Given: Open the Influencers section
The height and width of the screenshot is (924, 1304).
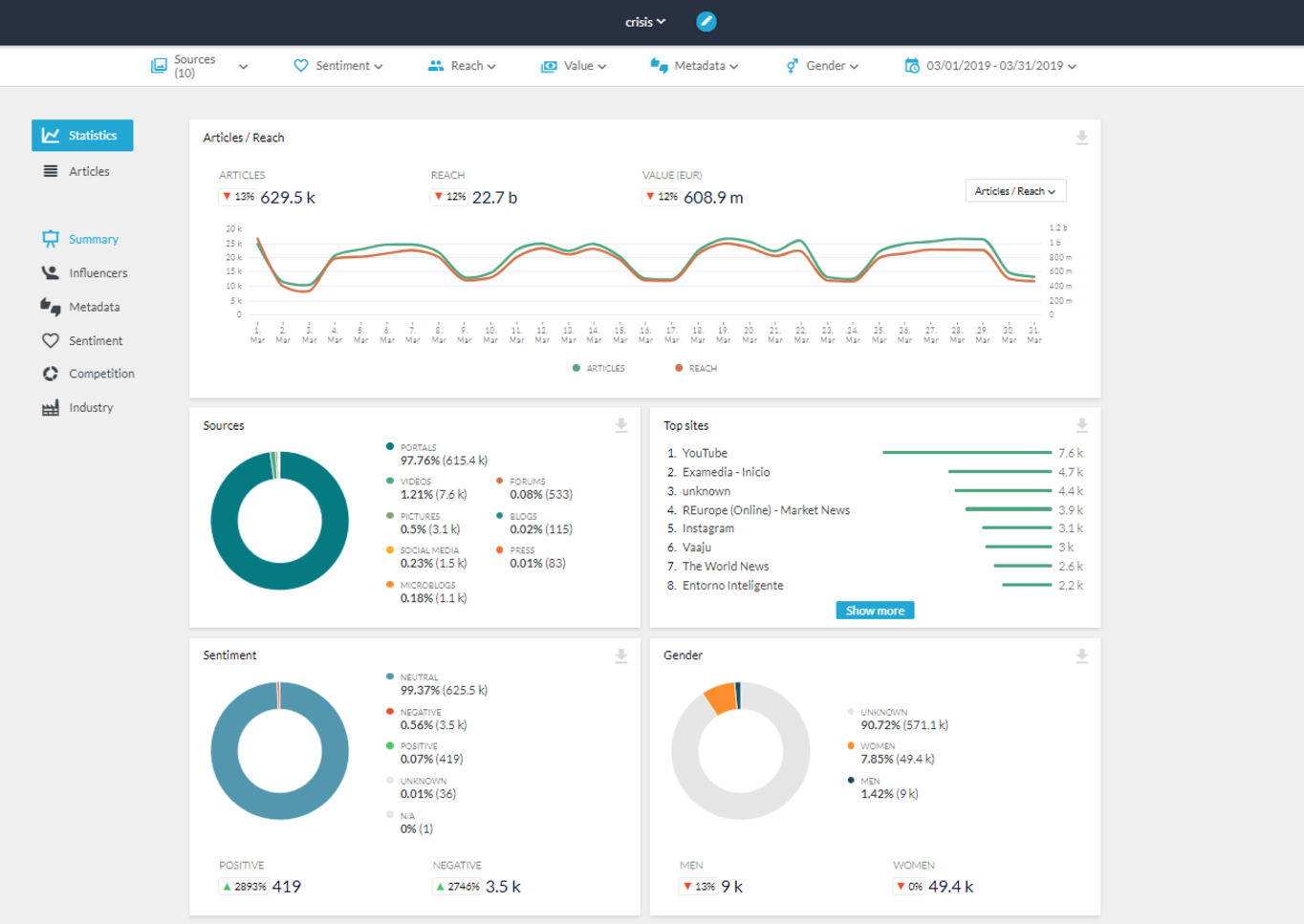Looking at the screenshot, I should pyautogui.click(x=97, y=272).
